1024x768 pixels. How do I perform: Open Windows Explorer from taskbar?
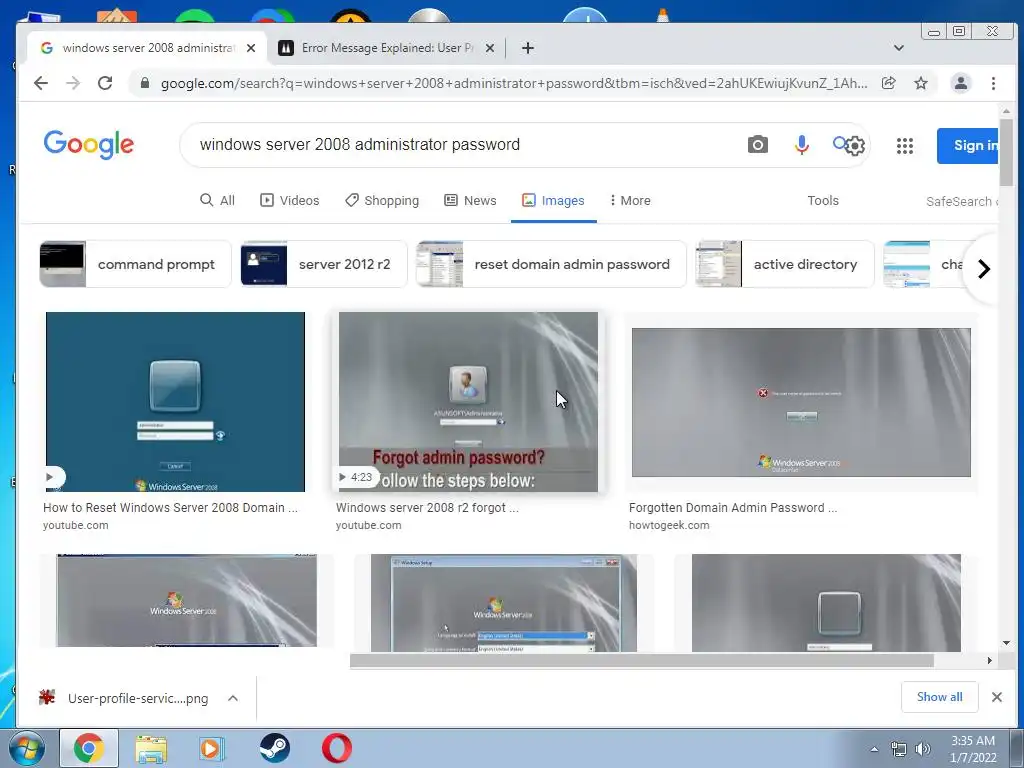pyautogui.click(x=151, y=748)
